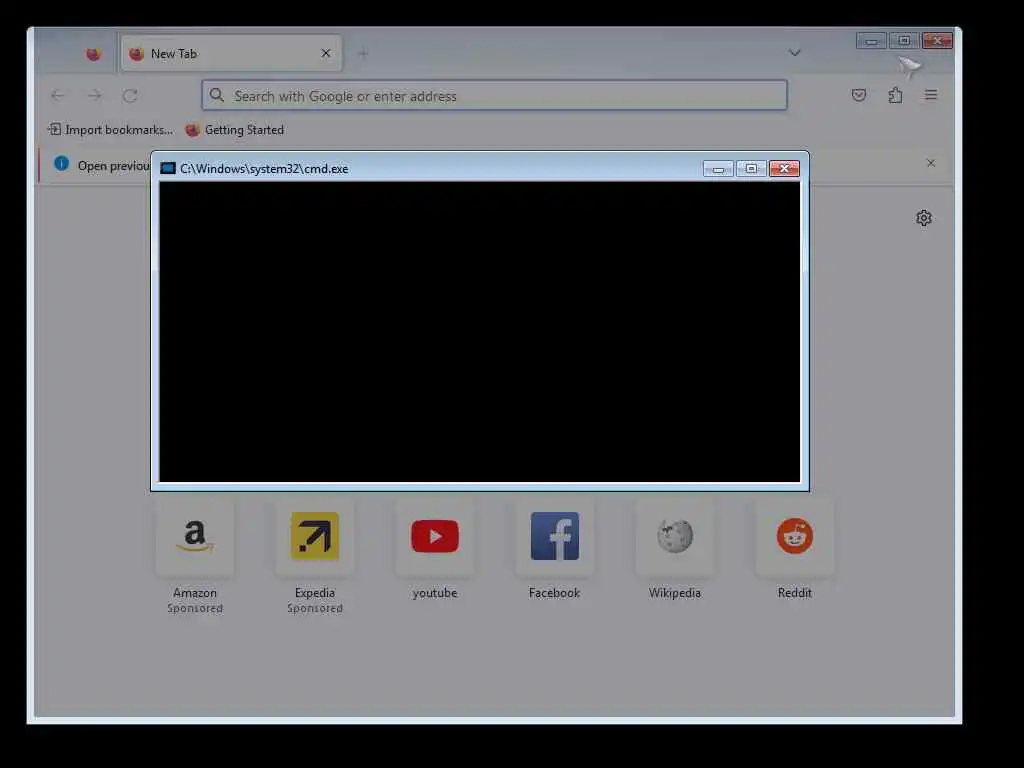
Task: Close the New Tab tab
Action: coord(326,54)
